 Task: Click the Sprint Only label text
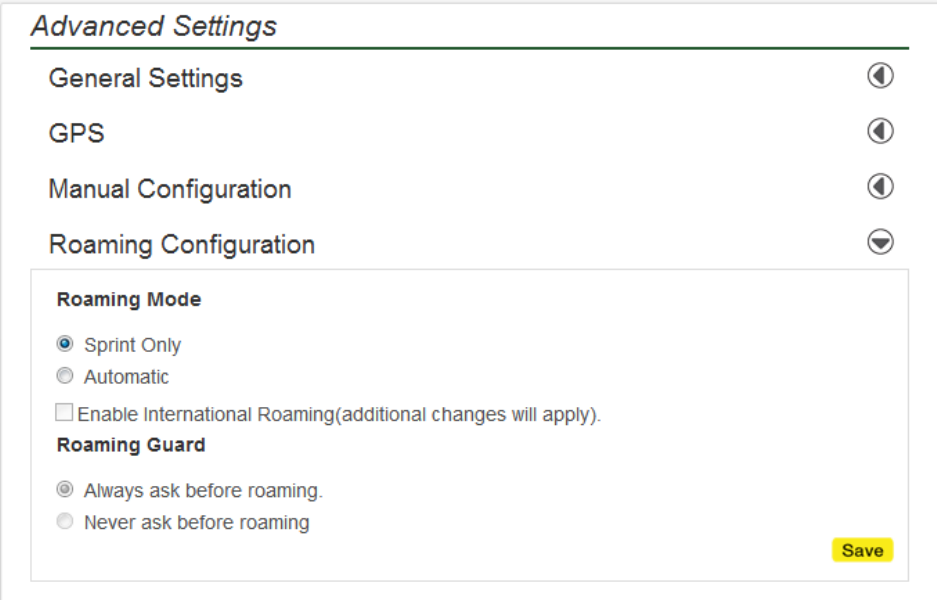point(132,345)
